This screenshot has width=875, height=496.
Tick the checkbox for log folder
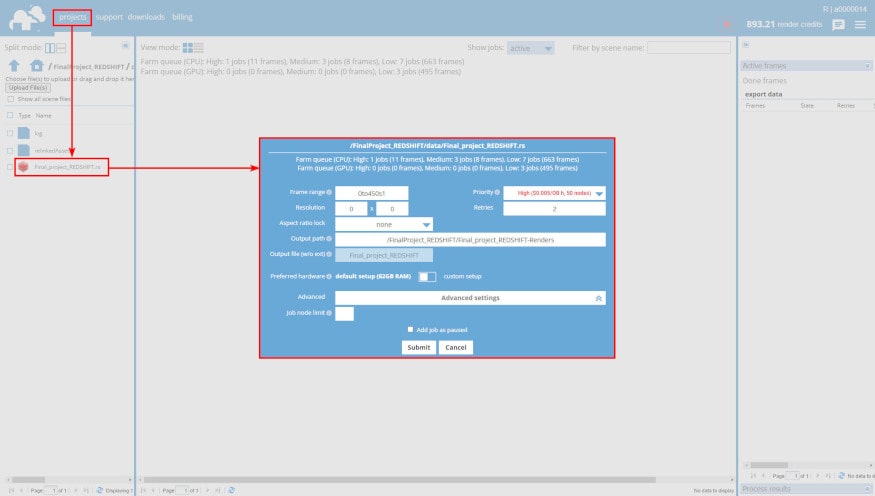coord(9,133)
